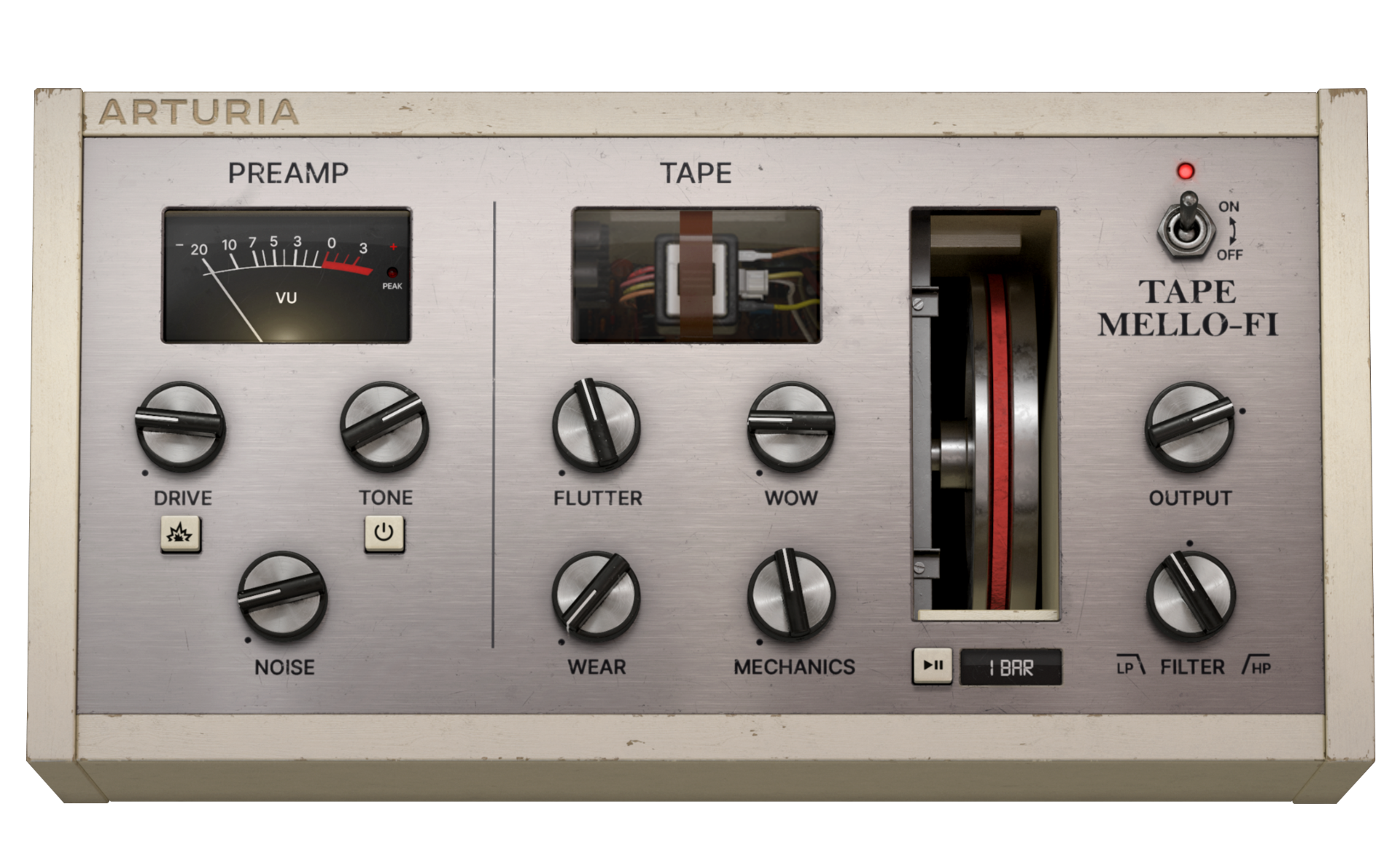Click the Mechanics knob
This screenshot has height=865, width=1400.
tap(790, 594)
